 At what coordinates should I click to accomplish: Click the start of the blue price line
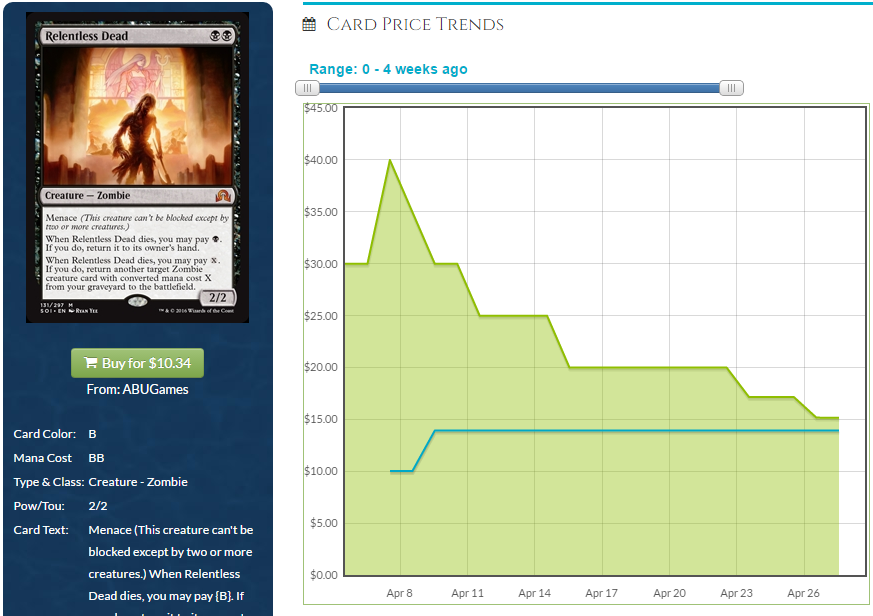point(391,471)
